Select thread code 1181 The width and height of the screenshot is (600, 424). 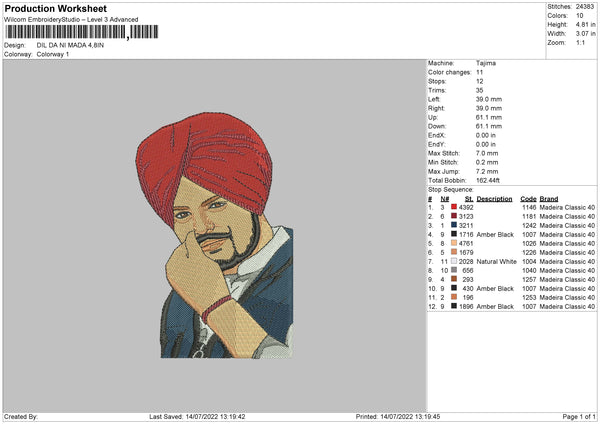[529, 217]
